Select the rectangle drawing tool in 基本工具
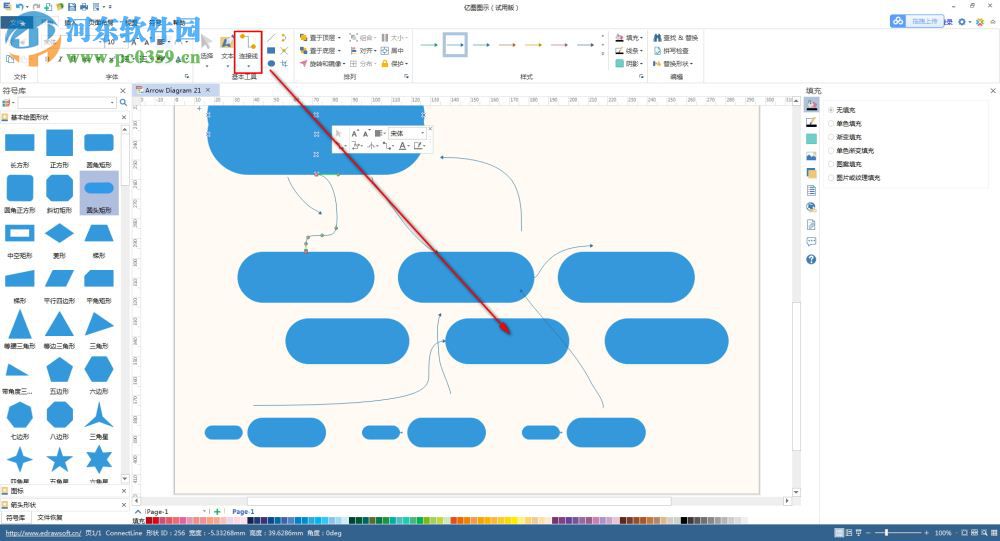1000x541 pixels. (271, 50)
